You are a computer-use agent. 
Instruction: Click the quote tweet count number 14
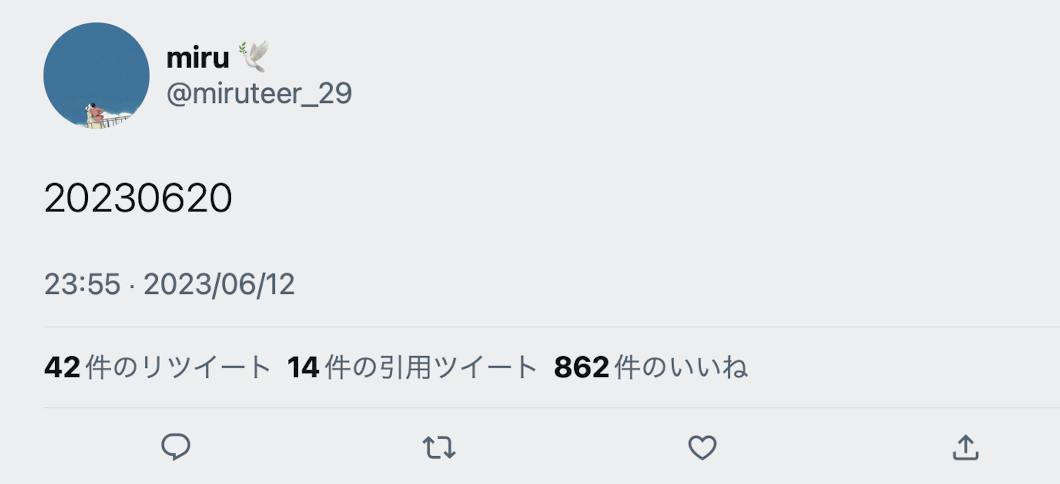tap(303, 368)
